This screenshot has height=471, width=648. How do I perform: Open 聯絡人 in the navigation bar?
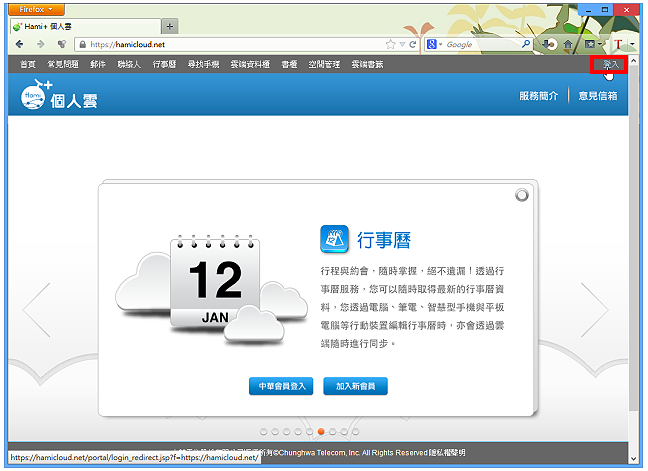click(x=129, y=64)
